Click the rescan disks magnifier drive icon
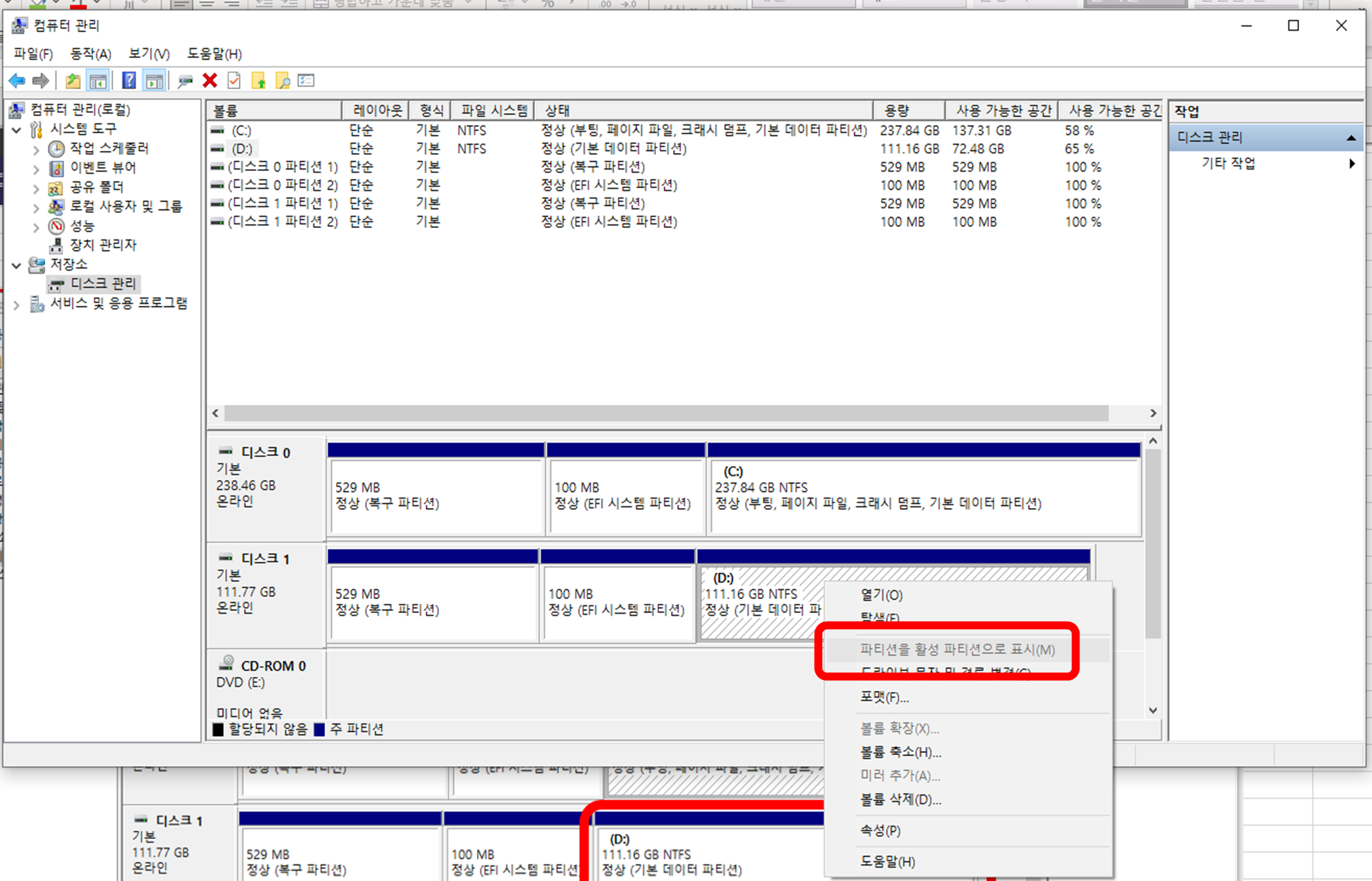The height and width of the screenshot is (881, 1372). click(185, 81)
